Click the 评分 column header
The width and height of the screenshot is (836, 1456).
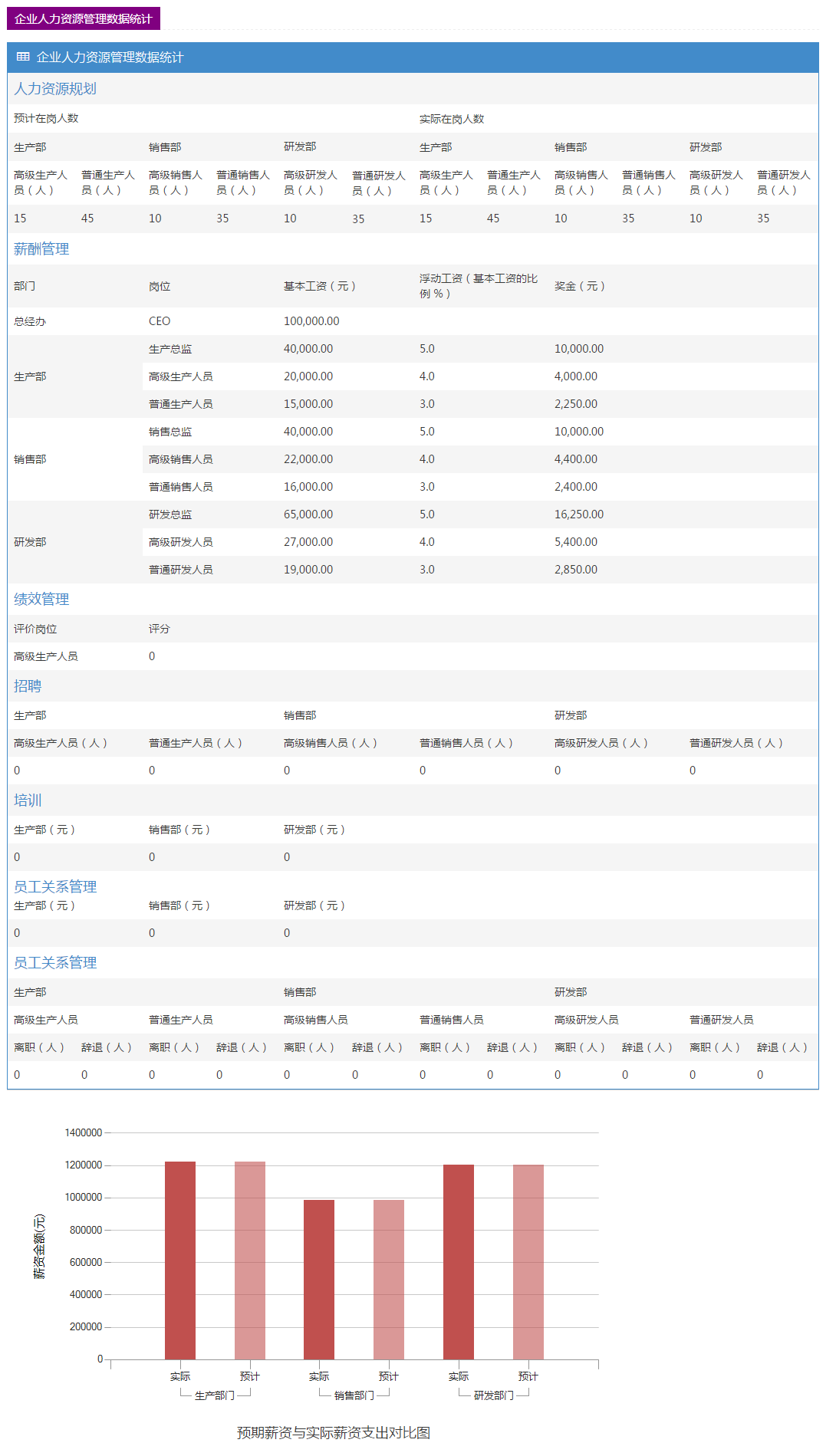point(160,629)
